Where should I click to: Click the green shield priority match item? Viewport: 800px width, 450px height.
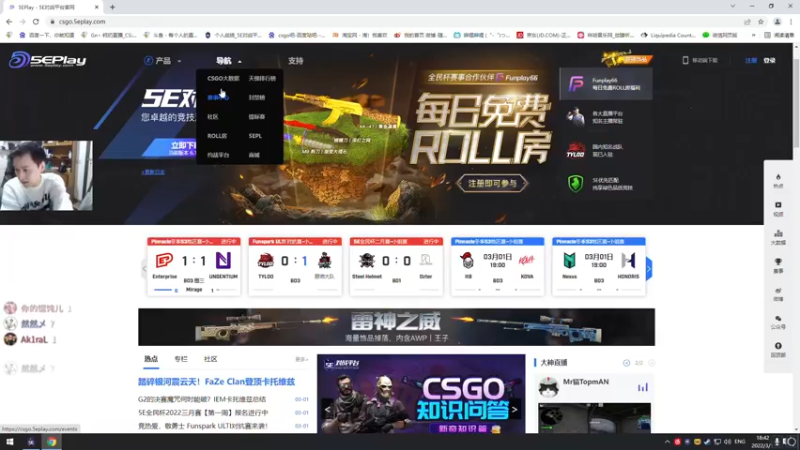606,184
